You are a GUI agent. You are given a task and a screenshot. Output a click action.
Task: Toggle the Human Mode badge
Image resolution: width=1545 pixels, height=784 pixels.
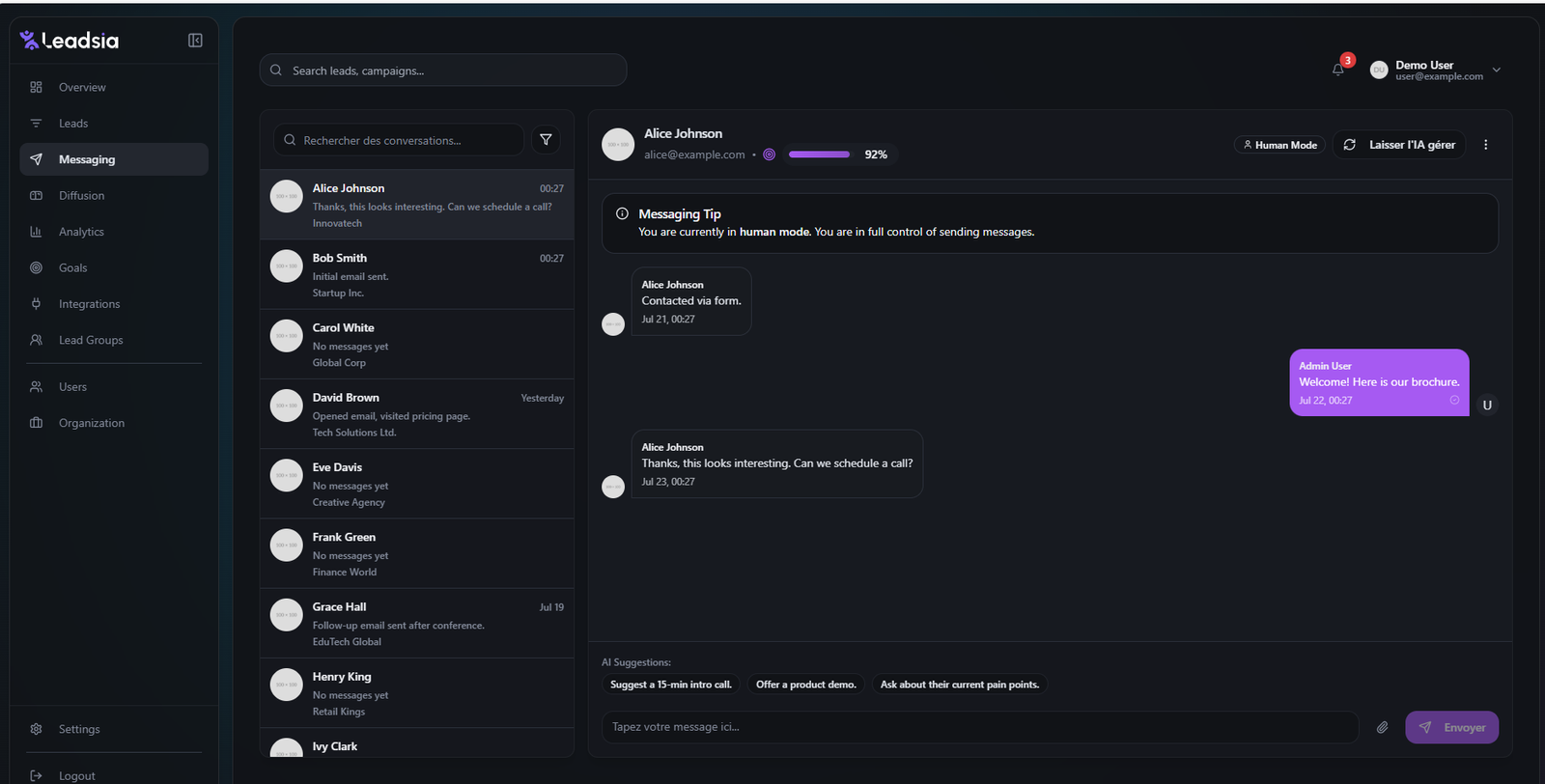(x=1279, y=145)
